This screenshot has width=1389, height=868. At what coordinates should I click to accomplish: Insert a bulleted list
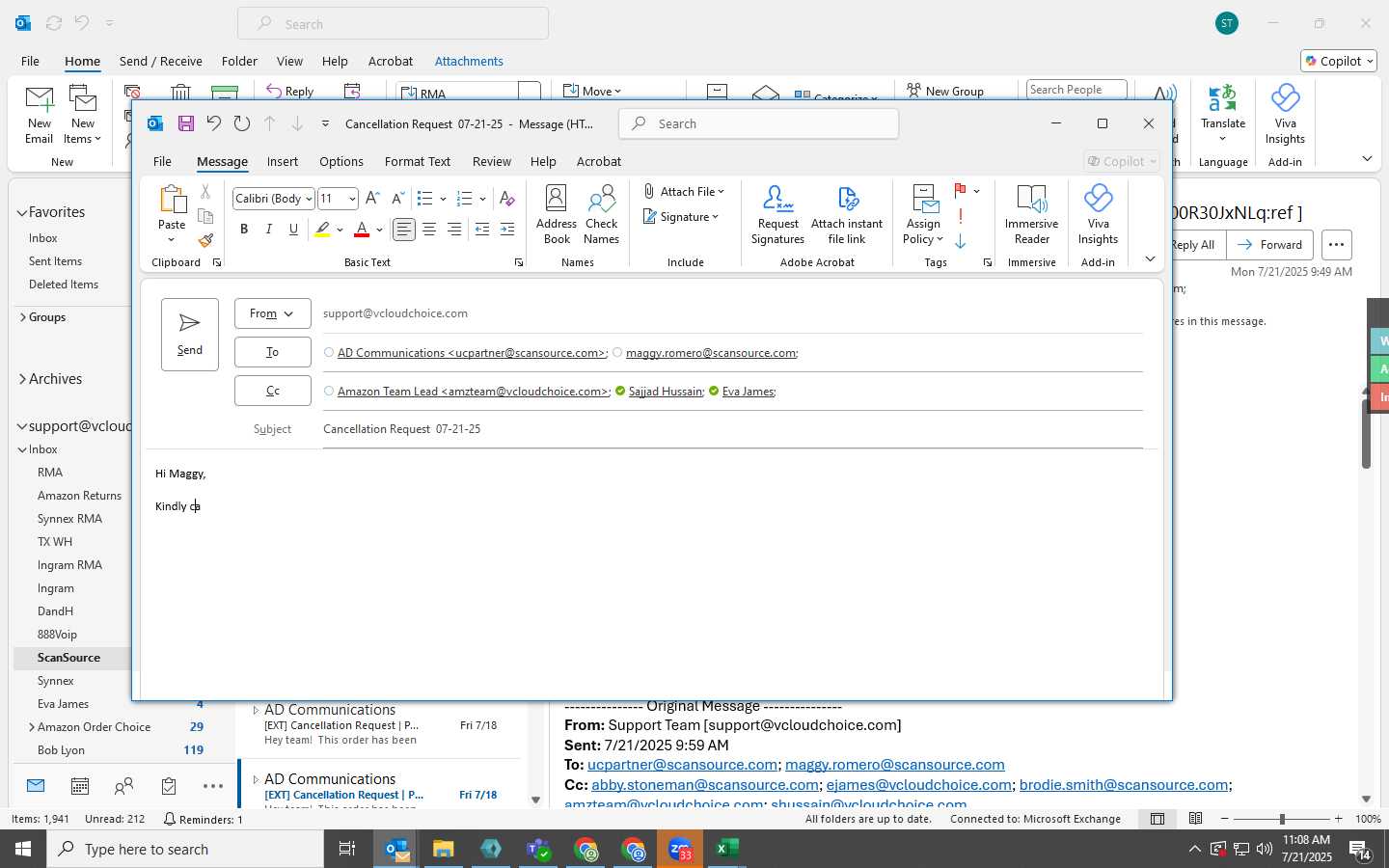(x=424, y=199)
